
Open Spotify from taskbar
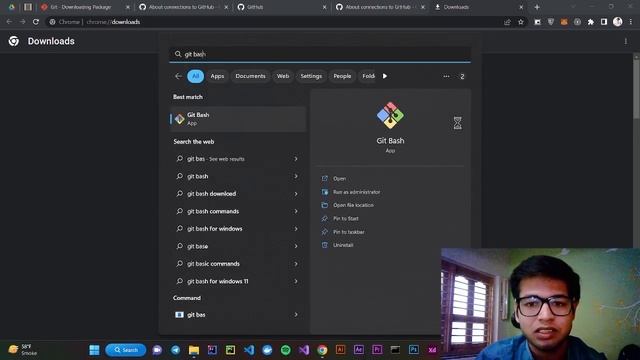click(x=286, y=350)
